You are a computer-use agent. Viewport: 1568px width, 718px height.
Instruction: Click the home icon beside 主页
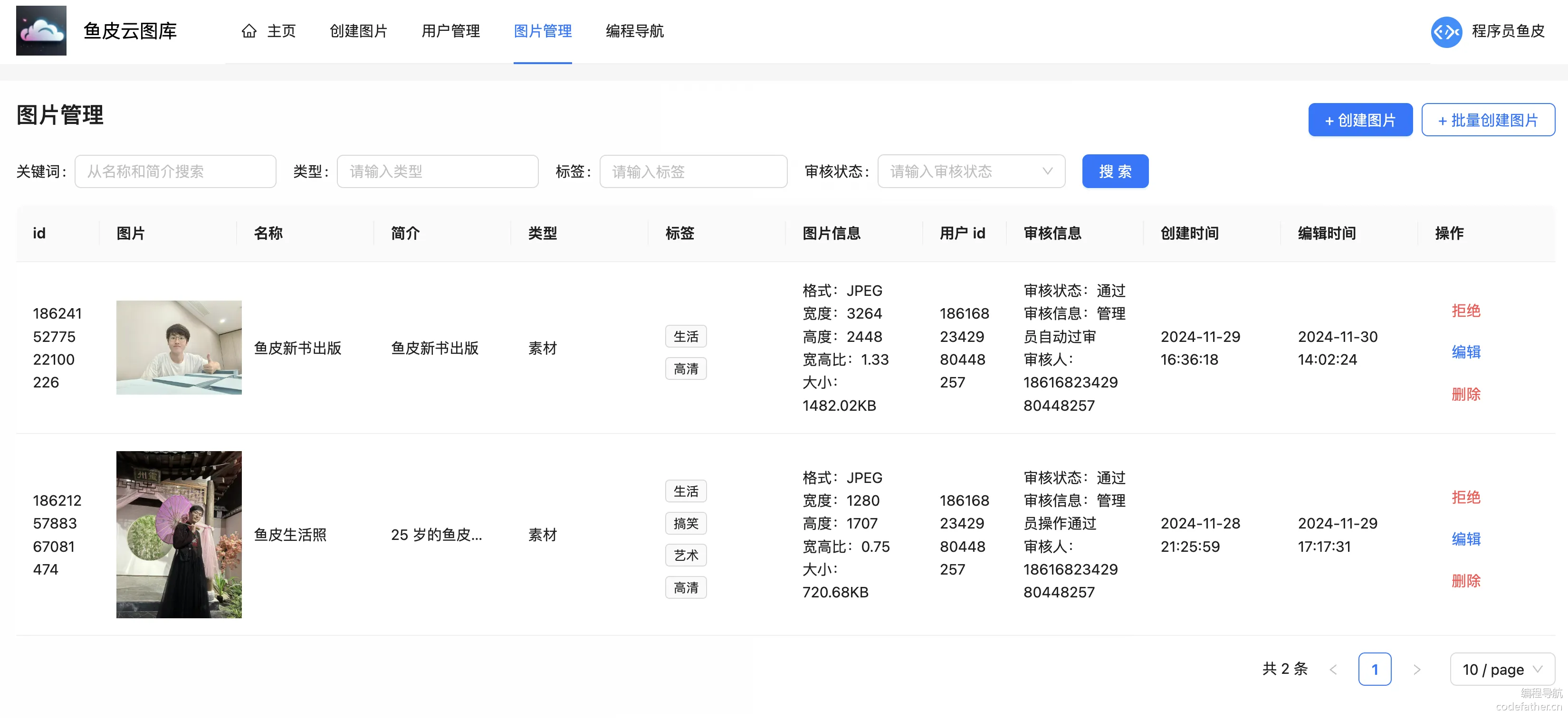(x=249, y=31)
